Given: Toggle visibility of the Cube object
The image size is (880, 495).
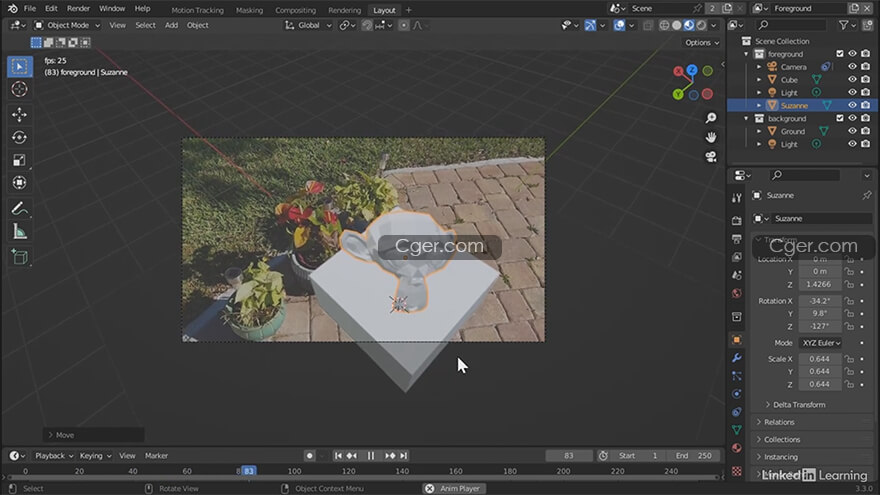Looking at the screenshot, I should [853, 79].
